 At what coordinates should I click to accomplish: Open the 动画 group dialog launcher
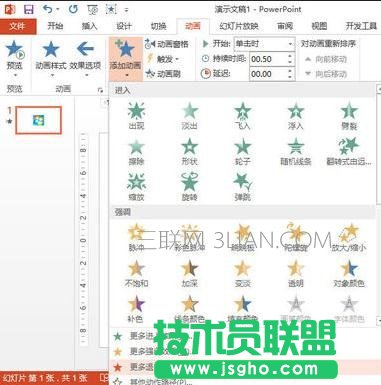[x=100, y=90]
